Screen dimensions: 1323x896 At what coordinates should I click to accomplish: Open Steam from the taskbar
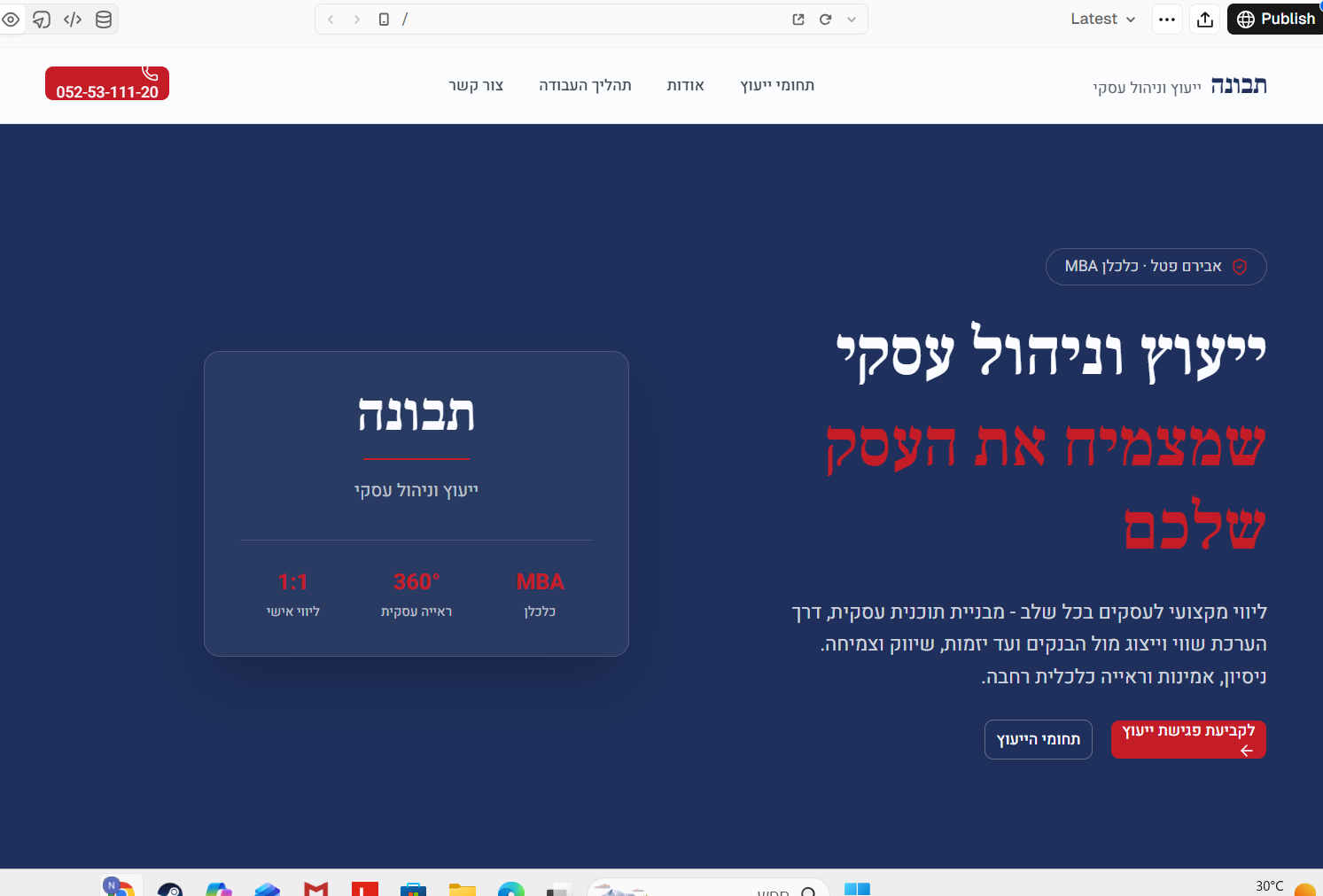pyautogui.click(x=170, y=889)
